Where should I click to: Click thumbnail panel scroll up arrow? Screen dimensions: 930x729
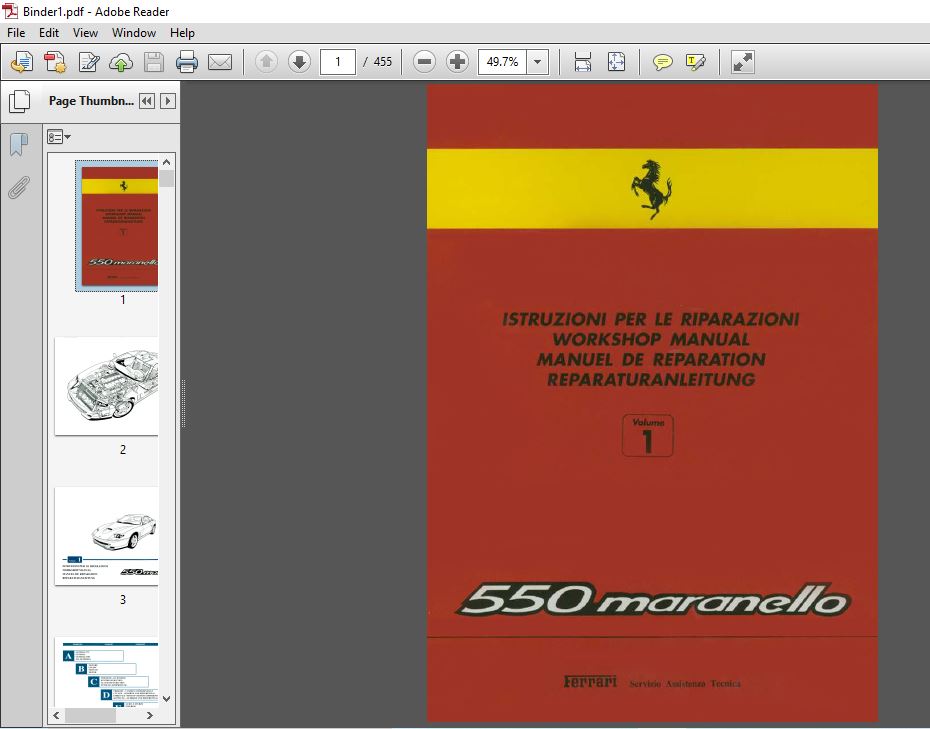click(x=167, y=161)
